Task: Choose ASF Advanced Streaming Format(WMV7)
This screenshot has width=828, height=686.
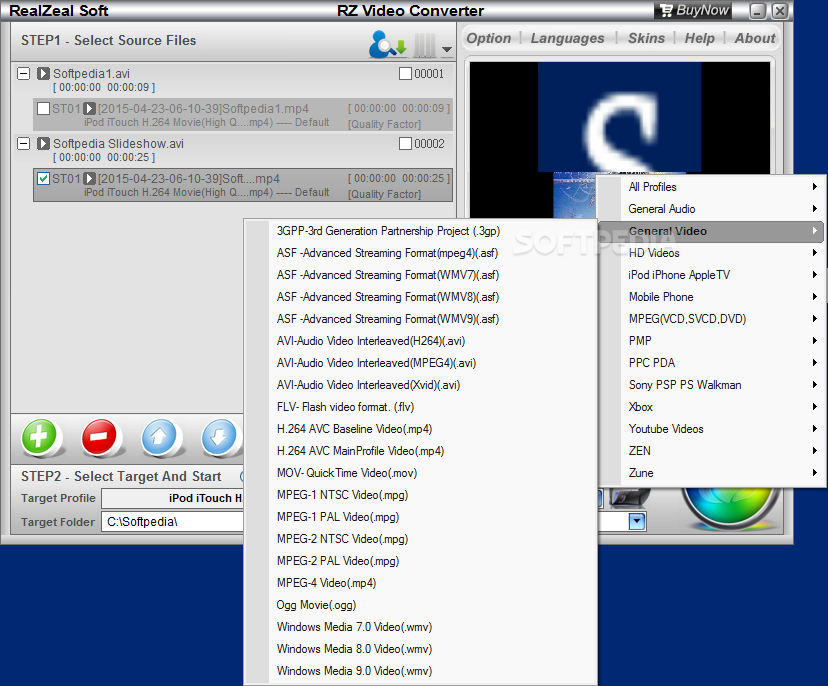Action: pos(421,275)
